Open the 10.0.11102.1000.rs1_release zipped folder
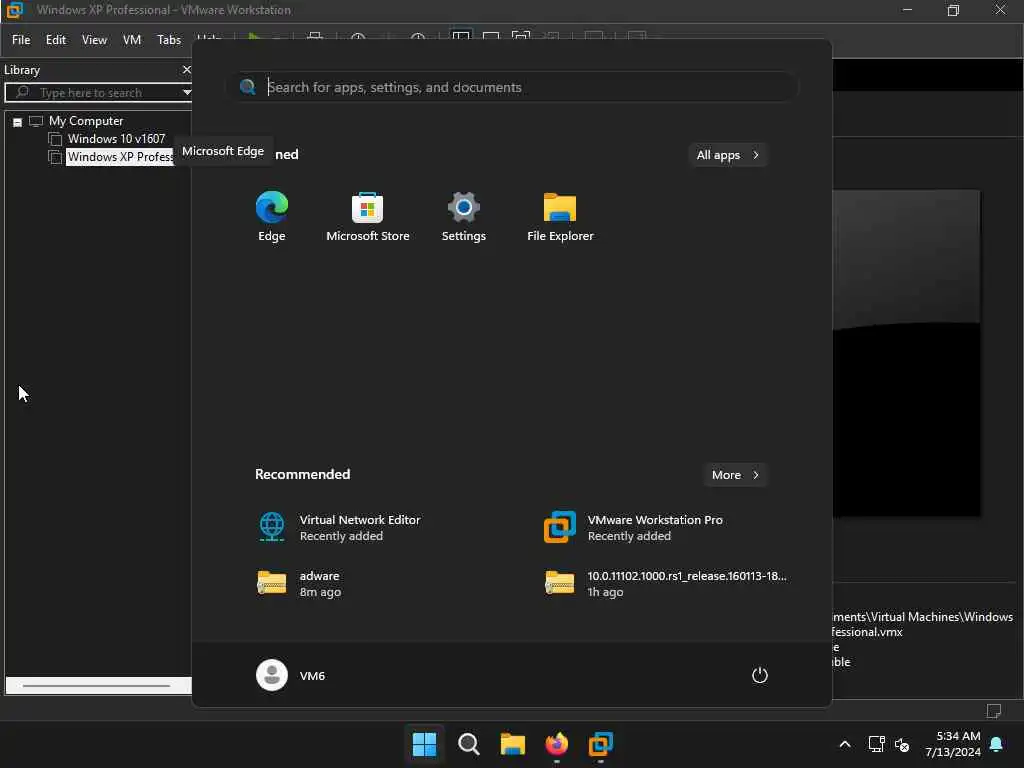The image size is (1024, 768). pos(666,583)
